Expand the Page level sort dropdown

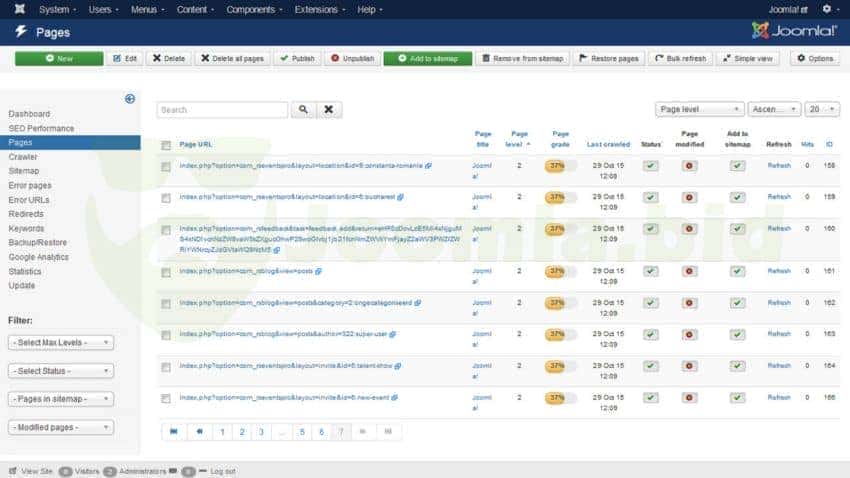pos(699,109)
